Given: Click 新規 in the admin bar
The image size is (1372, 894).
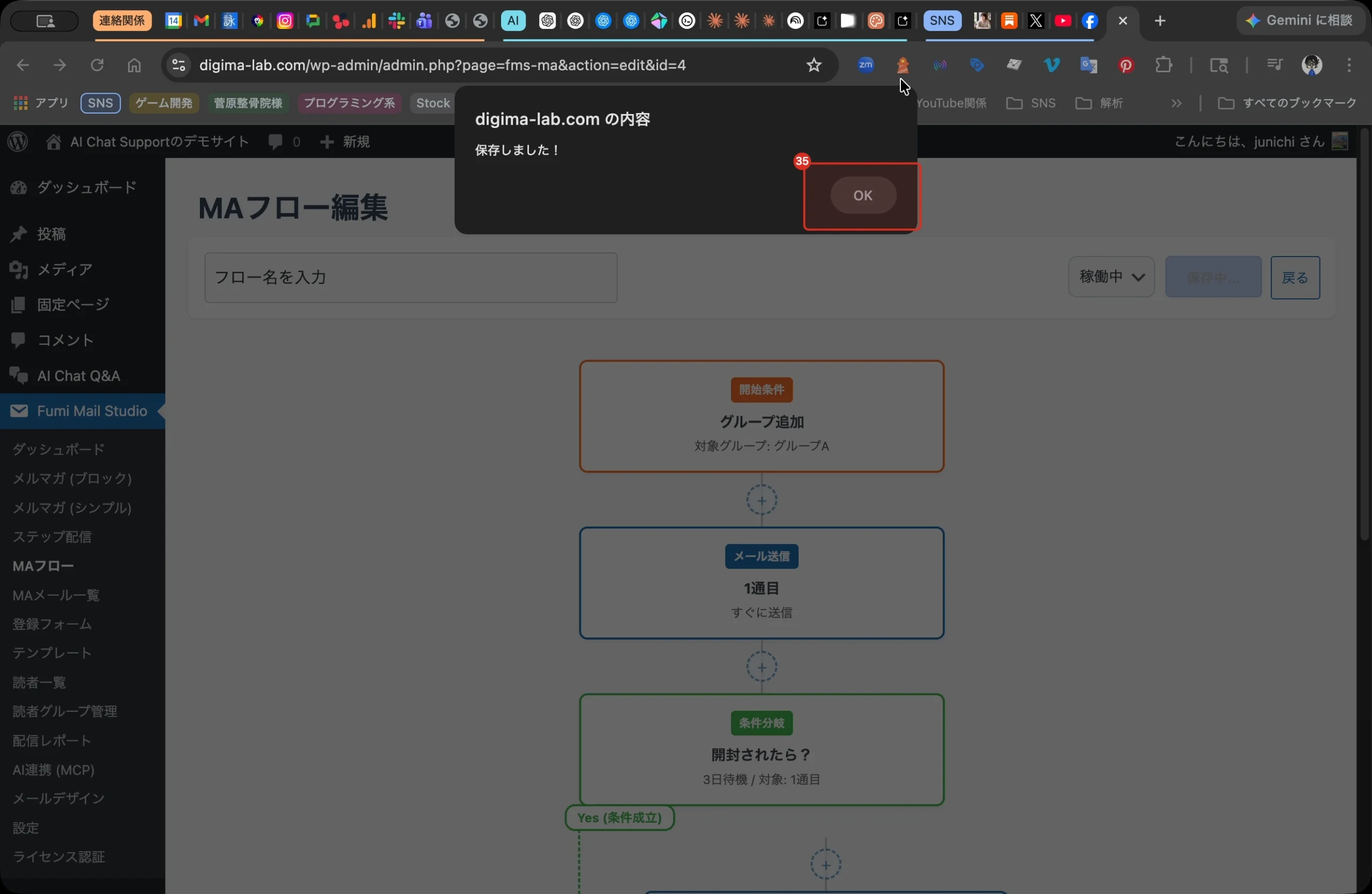Looking at the screenshot, I should pyautogui.click(x=345, y=142).
